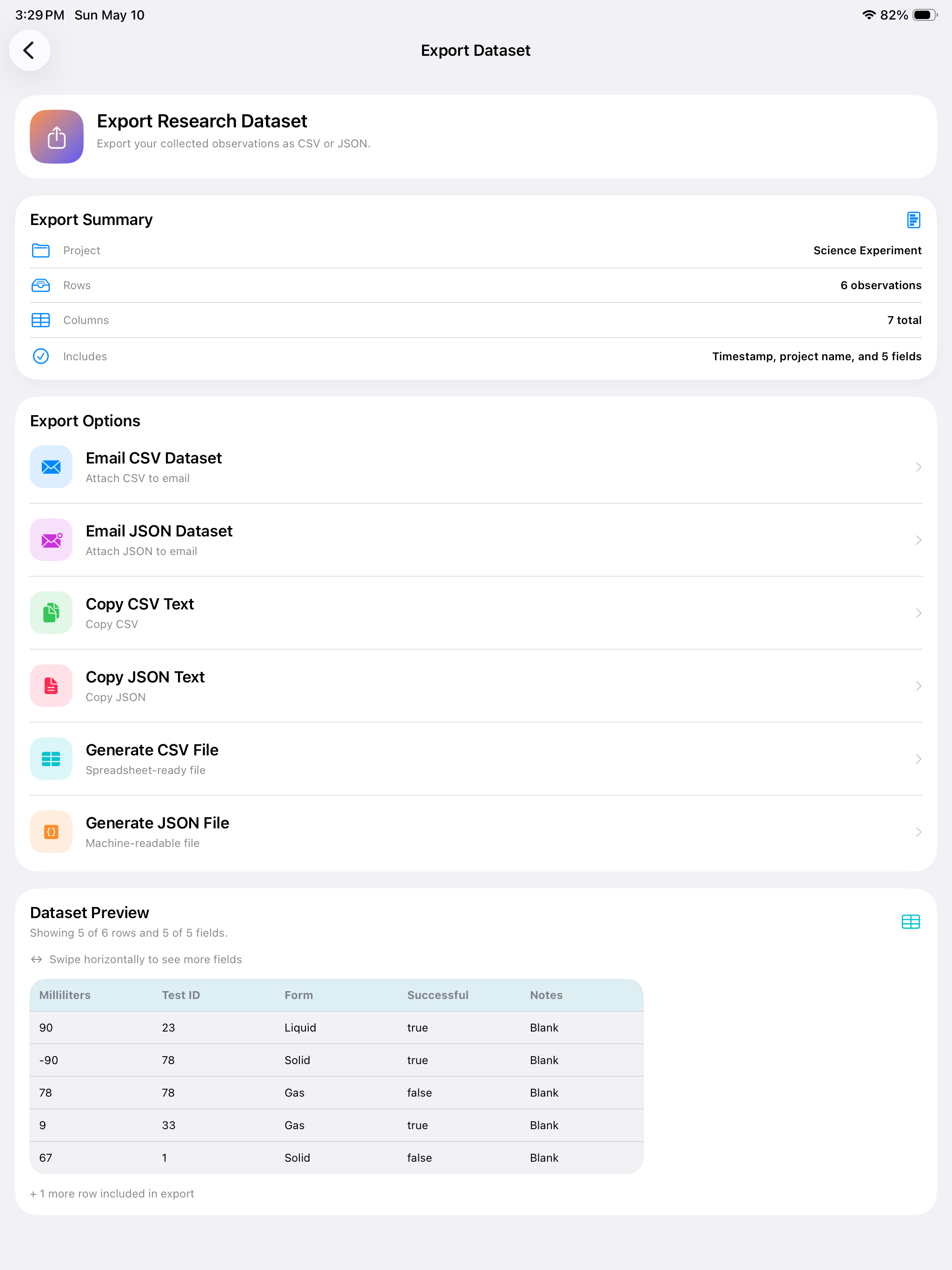
Task: Select Email CSV Dataset option
Action: tap(476, 467)
